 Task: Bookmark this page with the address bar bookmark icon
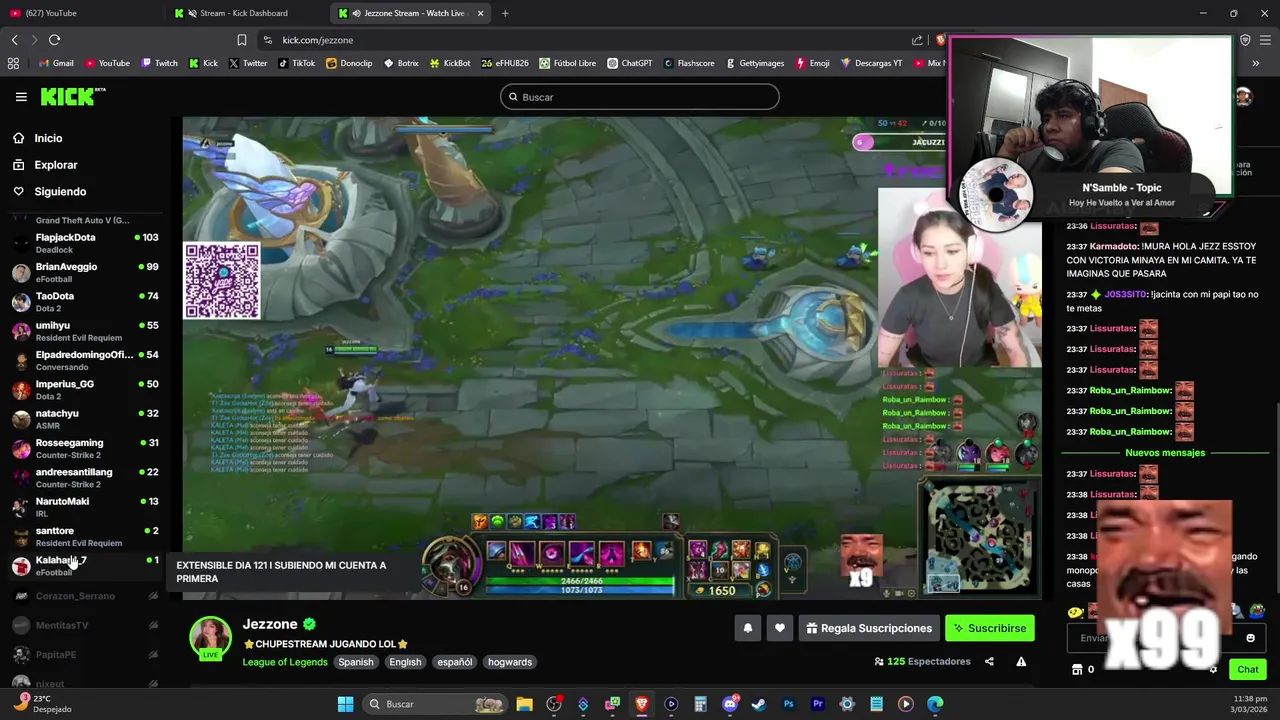coord(241,40)
